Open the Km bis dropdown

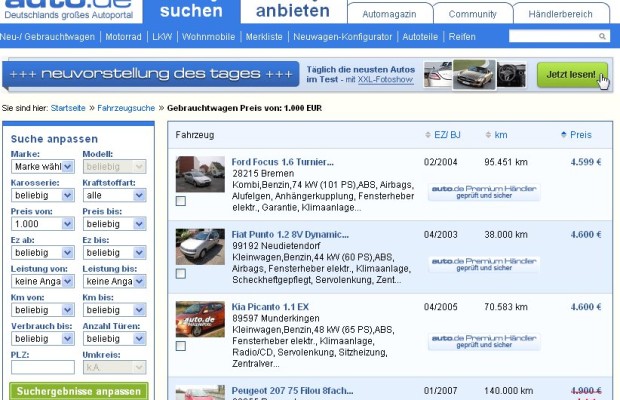[x=114, y=310]
